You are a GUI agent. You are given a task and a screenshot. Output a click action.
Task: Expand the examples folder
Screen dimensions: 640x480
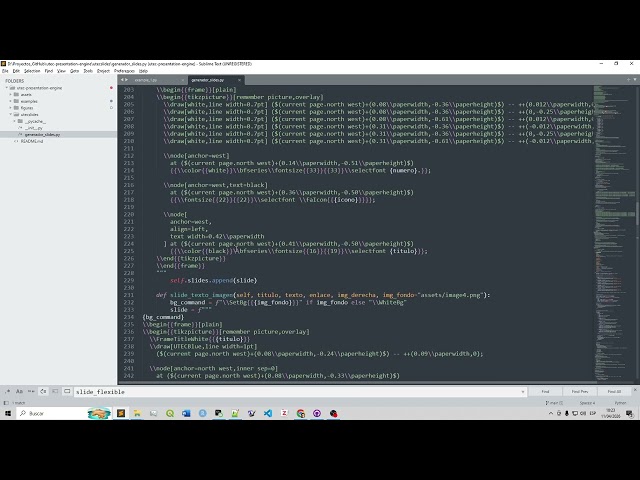(x=11, y=101)
